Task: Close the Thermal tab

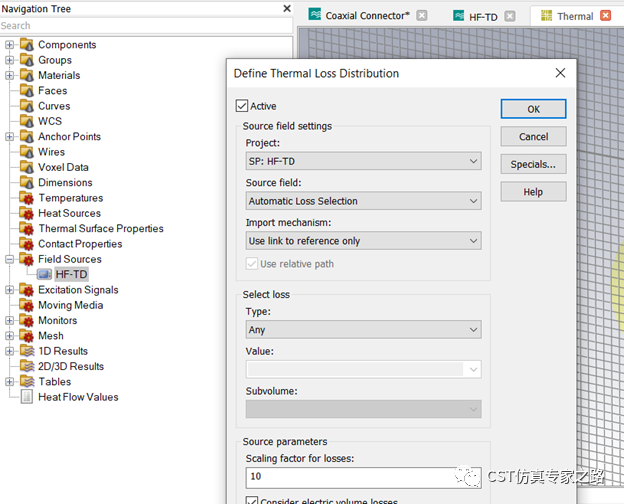Action: pyautogui.click(x=603, y=16)
